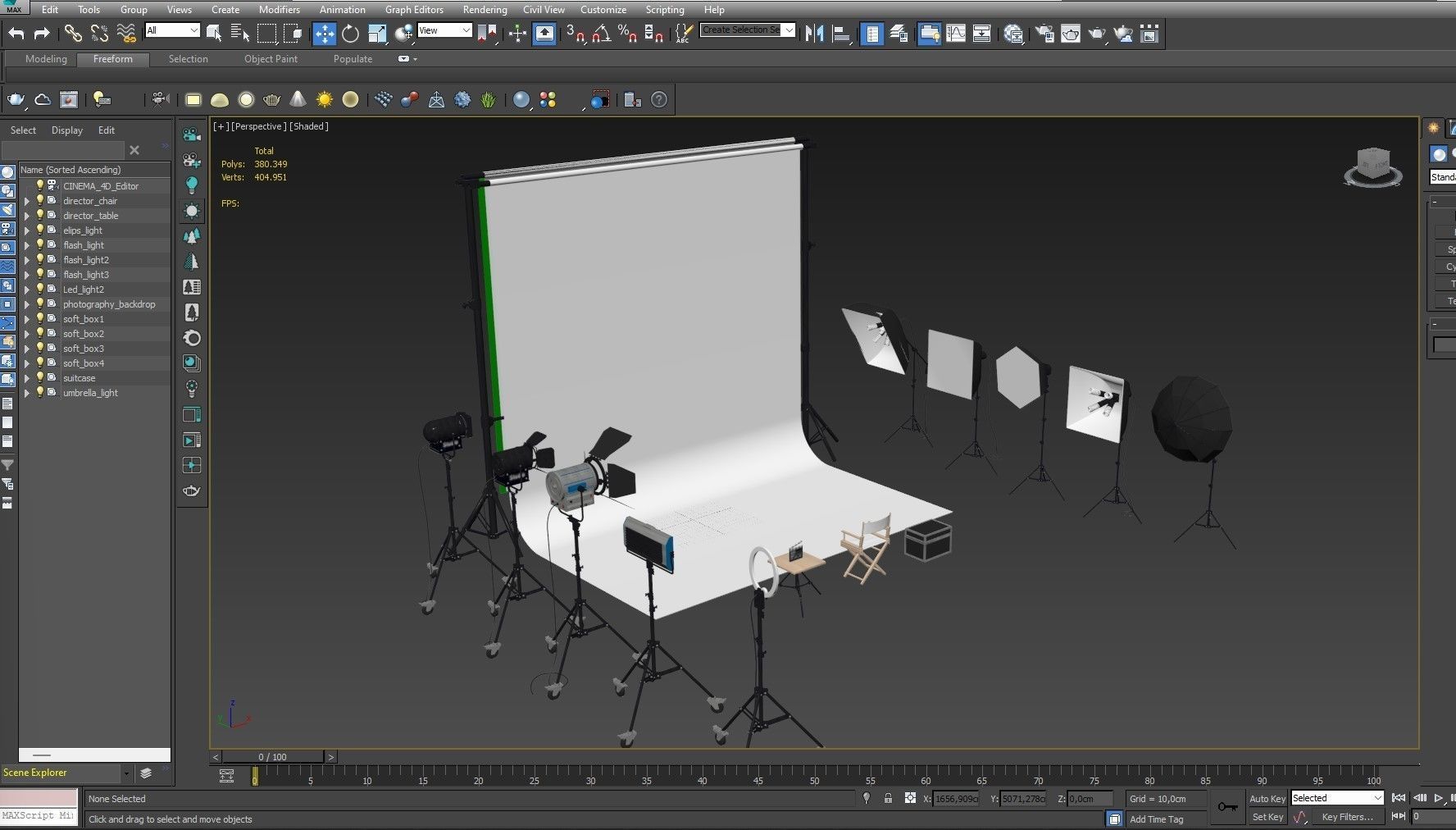Screen dimensions: 1456x830
Task: Click the [Perspective] viewport label
Action: [x=258, y=126]
